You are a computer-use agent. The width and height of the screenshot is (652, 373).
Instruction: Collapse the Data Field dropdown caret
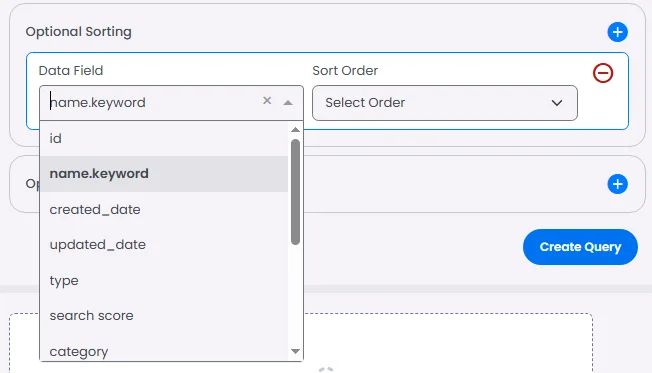[x=288, y=103]
